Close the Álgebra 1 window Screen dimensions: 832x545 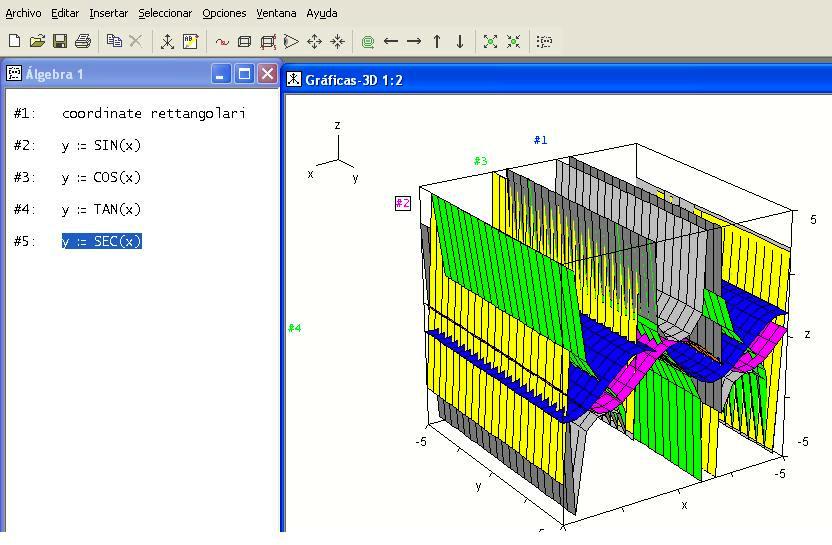(267, 74)
